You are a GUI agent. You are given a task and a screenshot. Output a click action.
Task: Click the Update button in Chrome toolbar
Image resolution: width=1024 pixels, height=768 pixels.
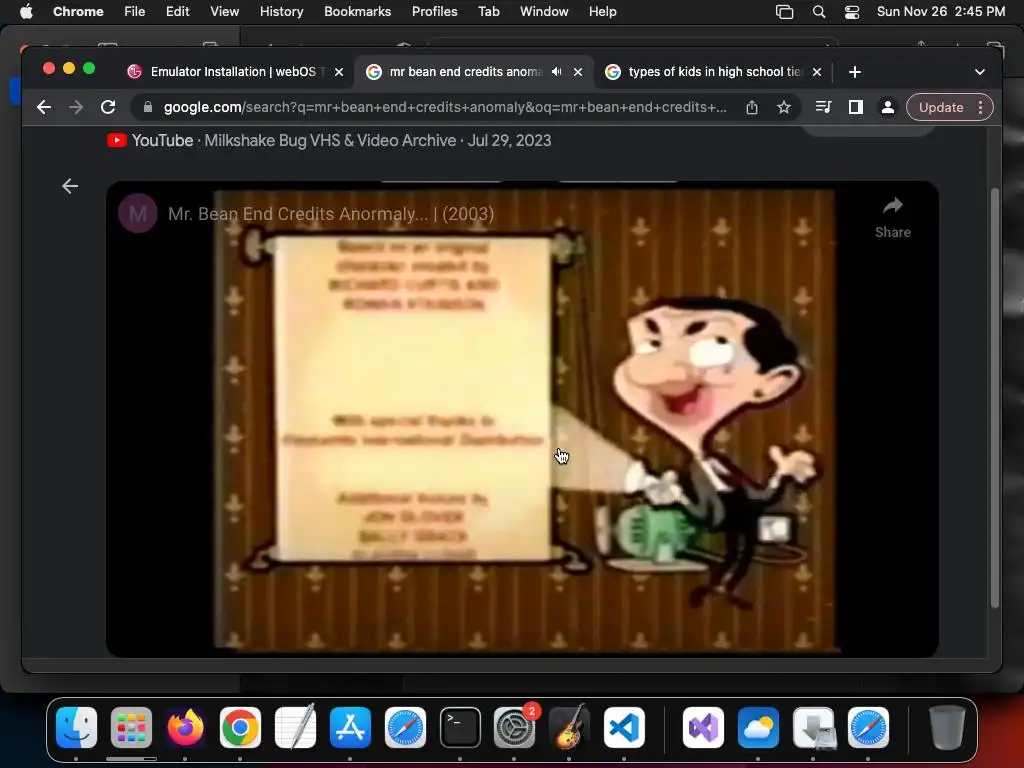click(x=940, y=107)
